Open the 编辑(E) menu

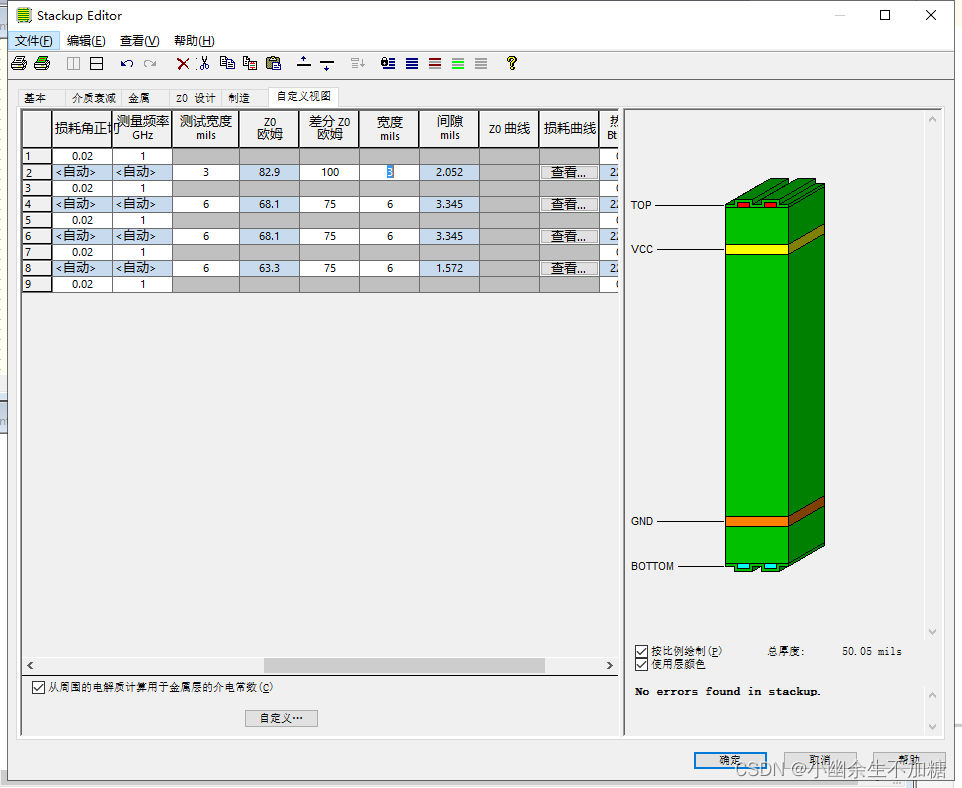tap(86, 41)
